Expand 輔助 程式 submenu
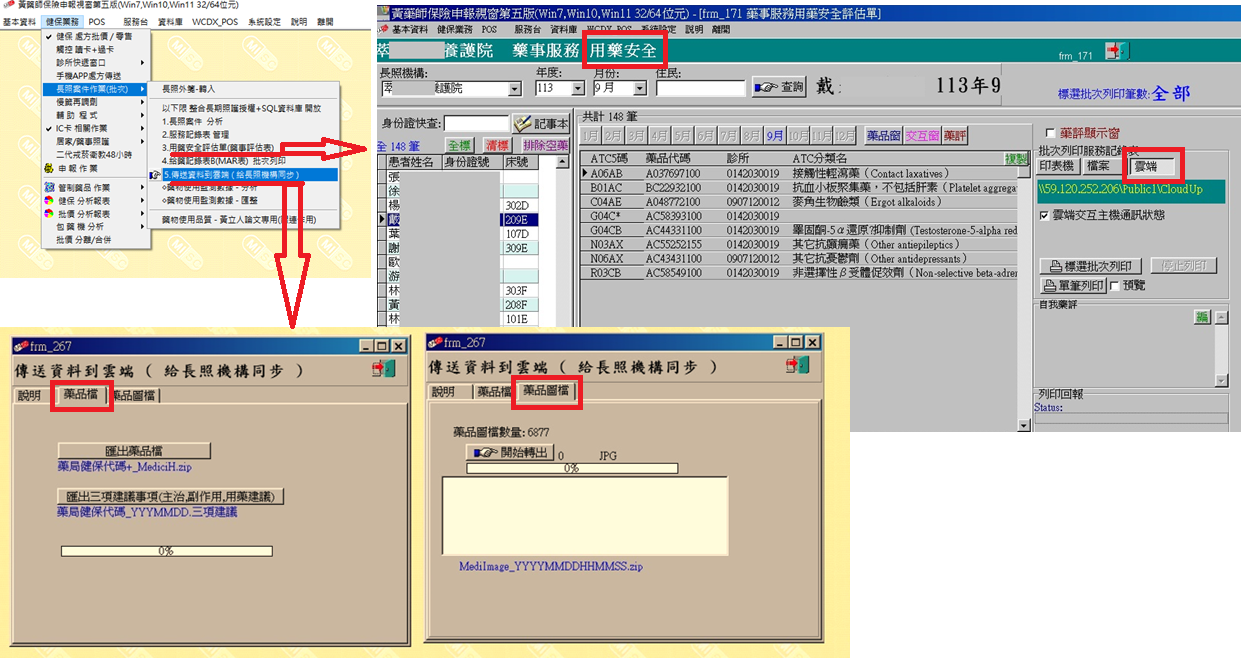 coord(96,115)
